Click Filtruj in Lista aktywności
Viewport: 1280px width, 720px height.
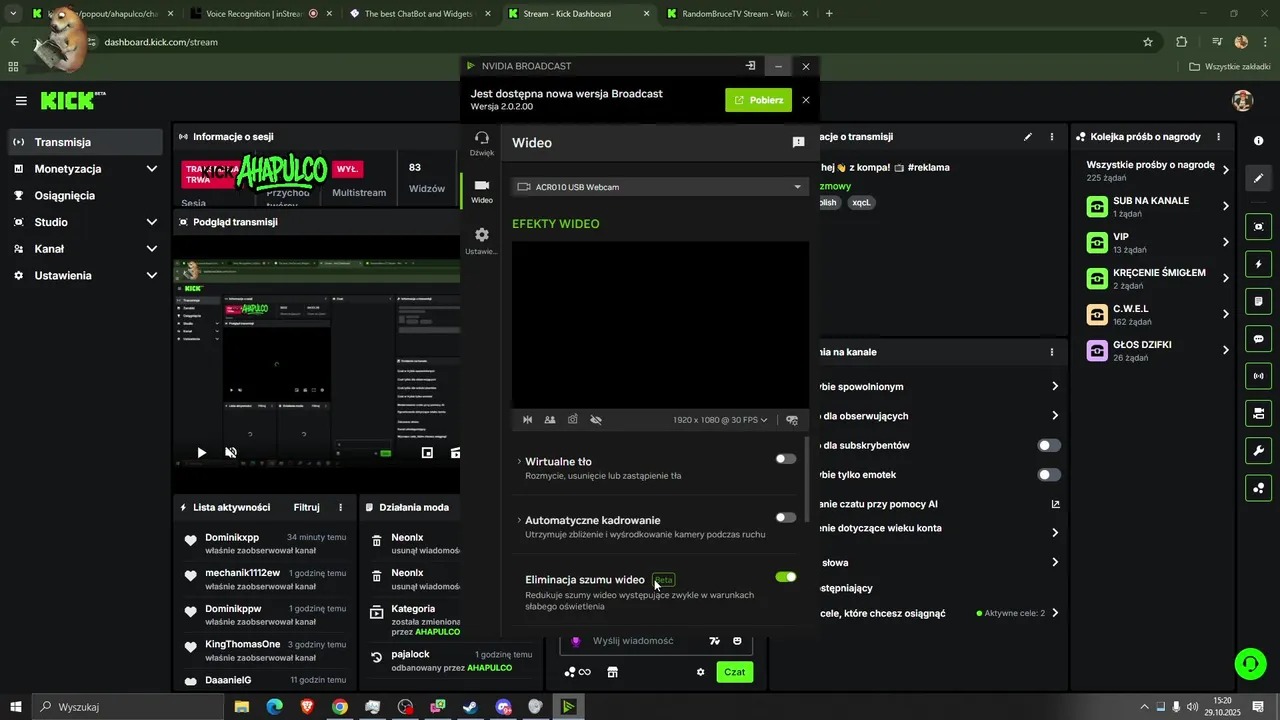[x=306, y=507]
